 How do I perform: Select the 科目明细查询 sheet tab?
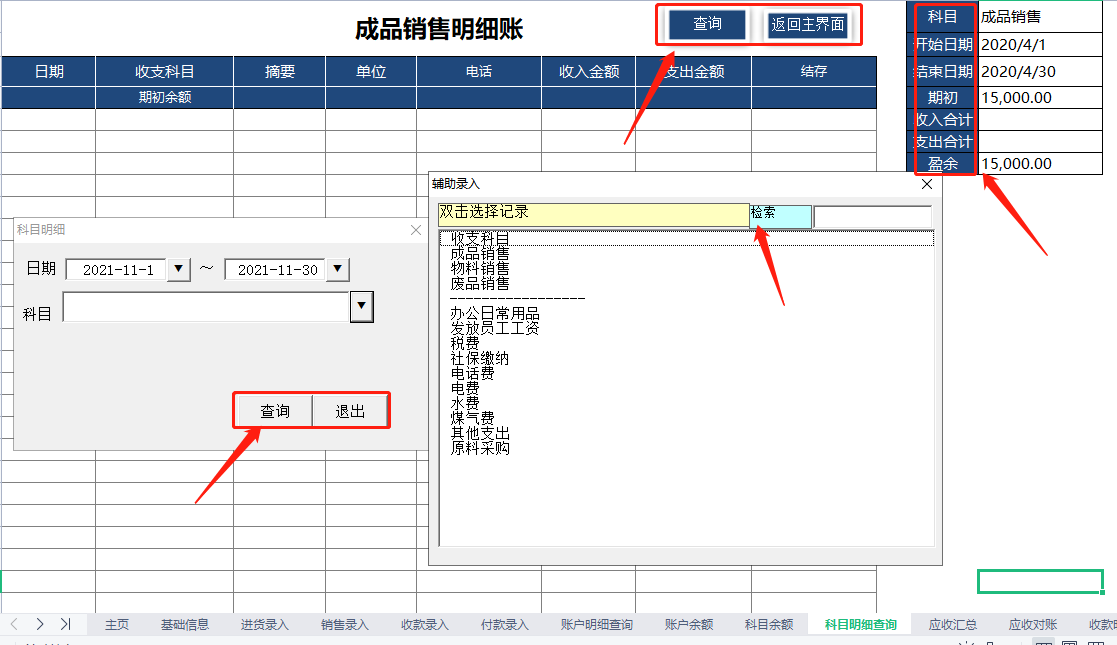[x=861, y=625]
